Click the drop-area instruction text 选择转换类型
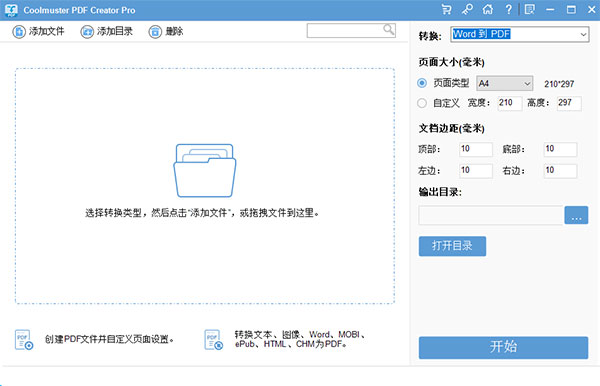This screenshot has height=386, width=600. pyautogui.click(x=202, y=213)
